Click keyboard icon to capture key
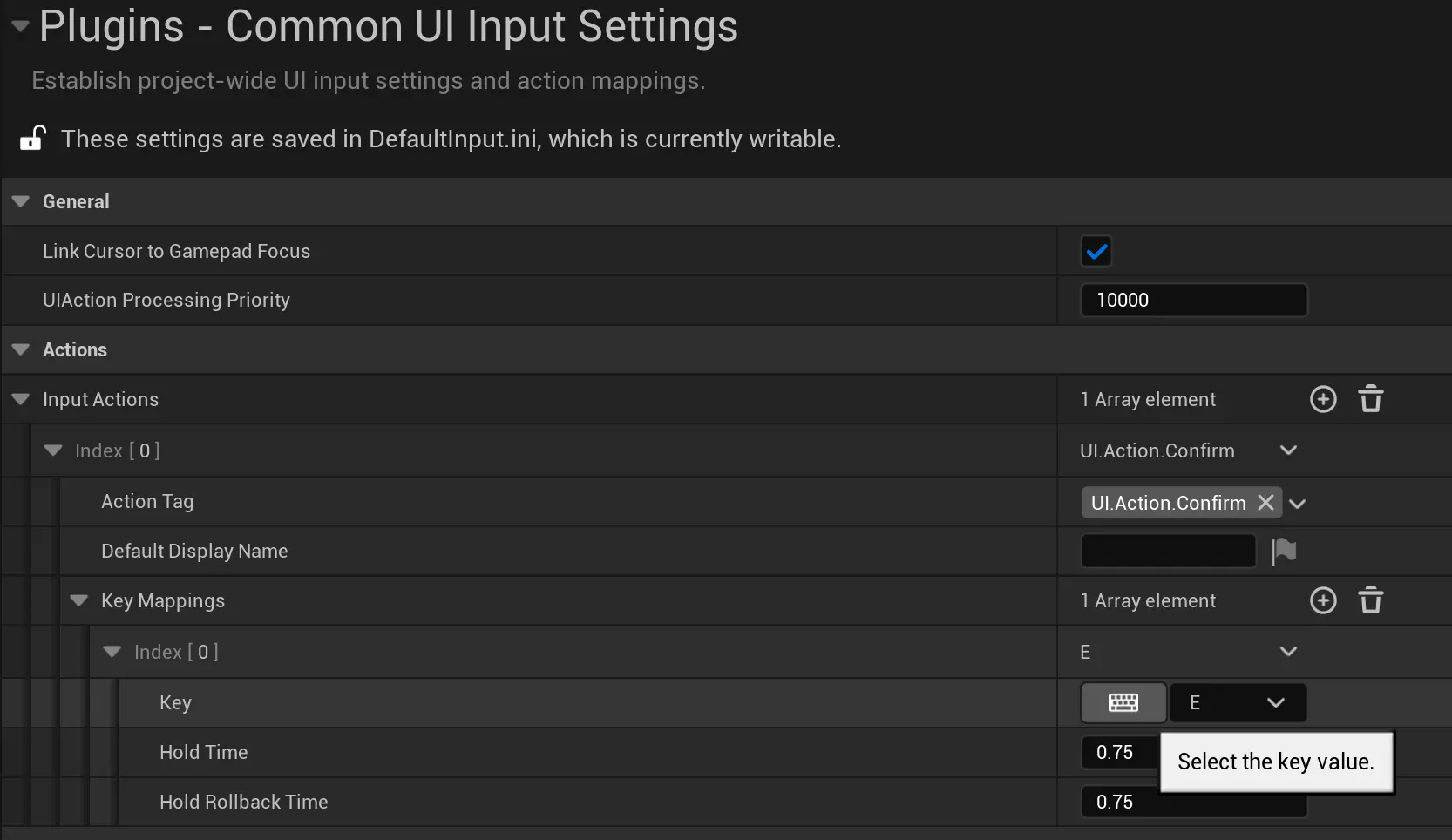This screenshot has height=840, width=1452. tap(1123, 702)
